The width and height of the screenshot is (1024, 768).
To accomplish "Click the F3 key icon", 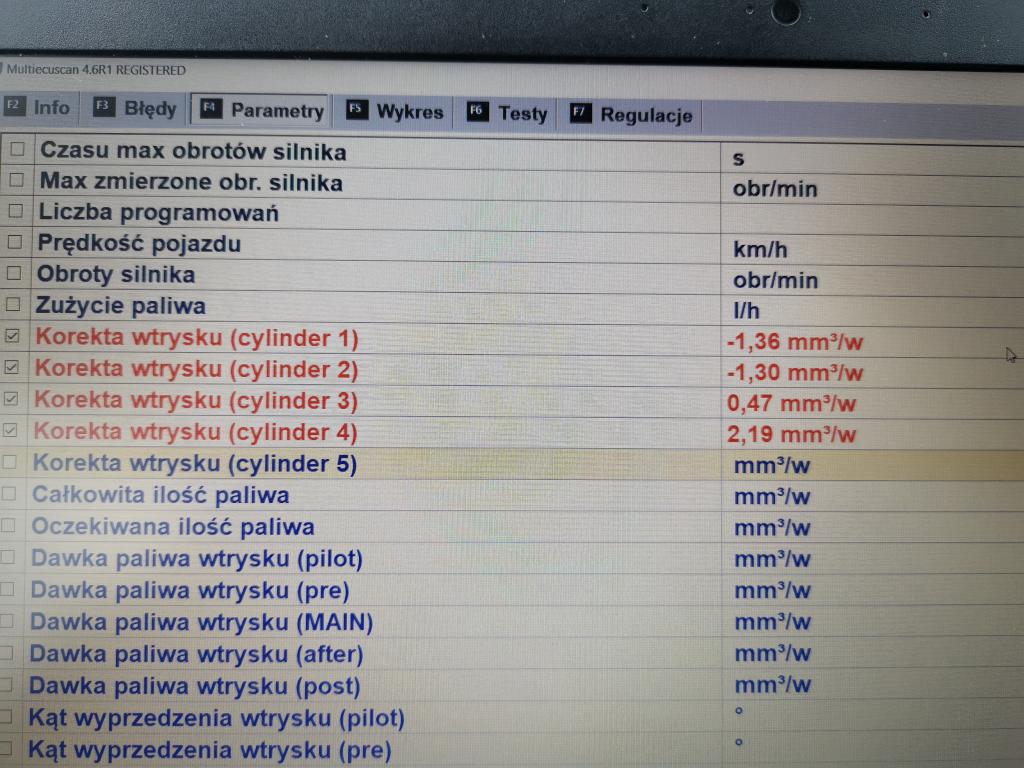I will 103,106.
